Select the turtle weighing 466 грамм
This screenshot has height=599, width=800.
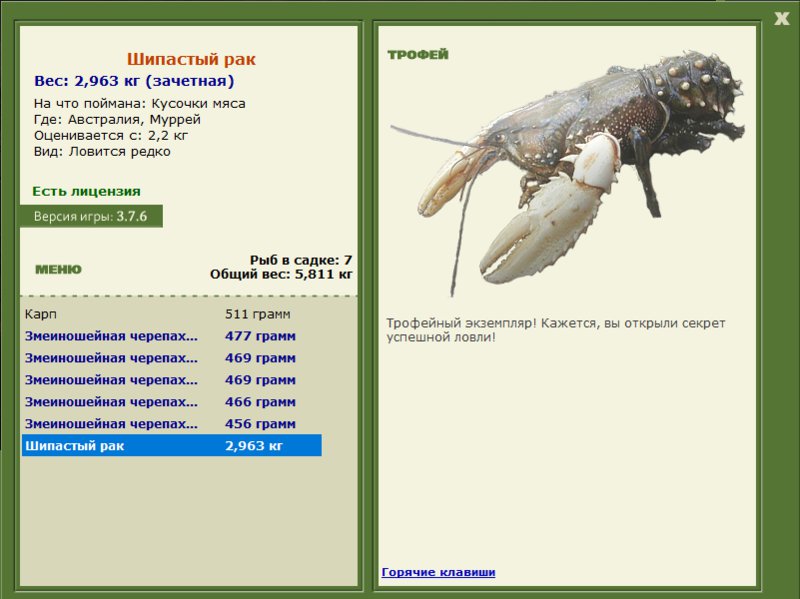[x=171, y=402]
